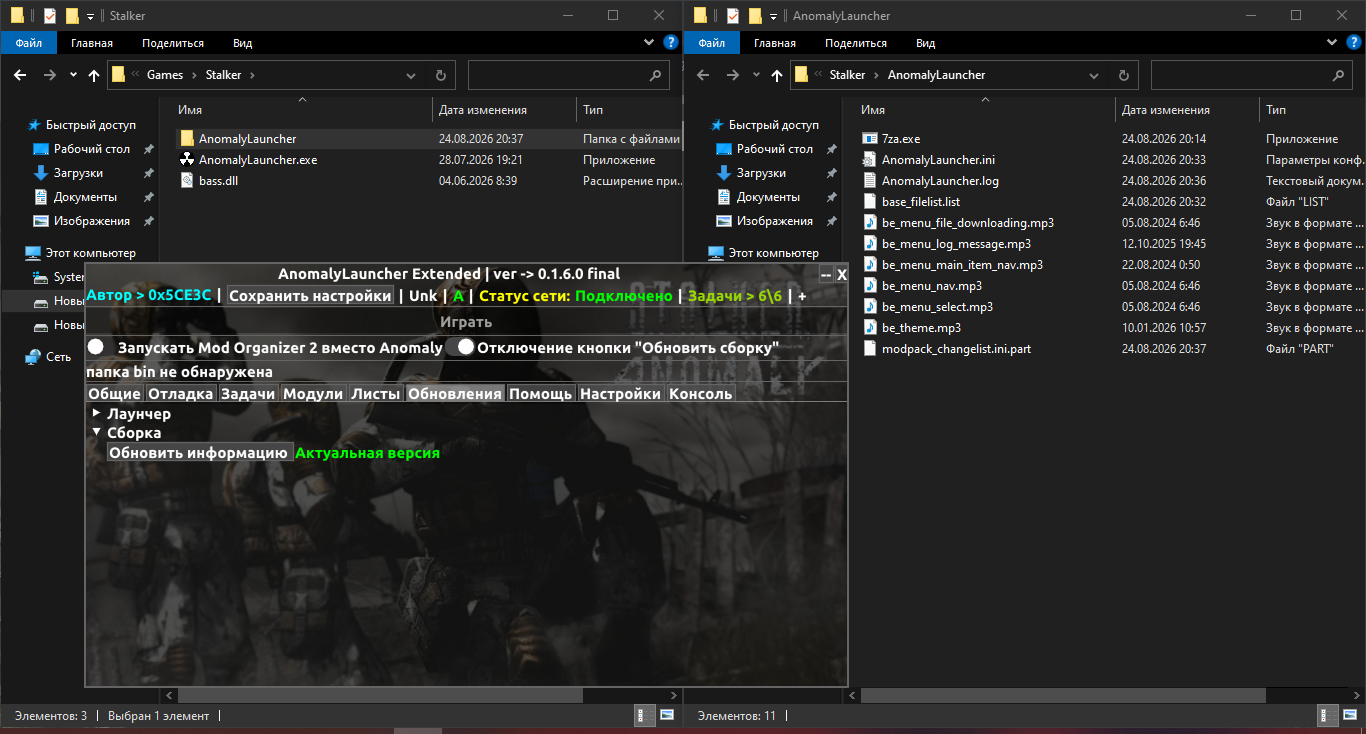The image size is (1366, 734).
Task: Open the Настройки tab in launcher
Action: click(x=621, y=394)
